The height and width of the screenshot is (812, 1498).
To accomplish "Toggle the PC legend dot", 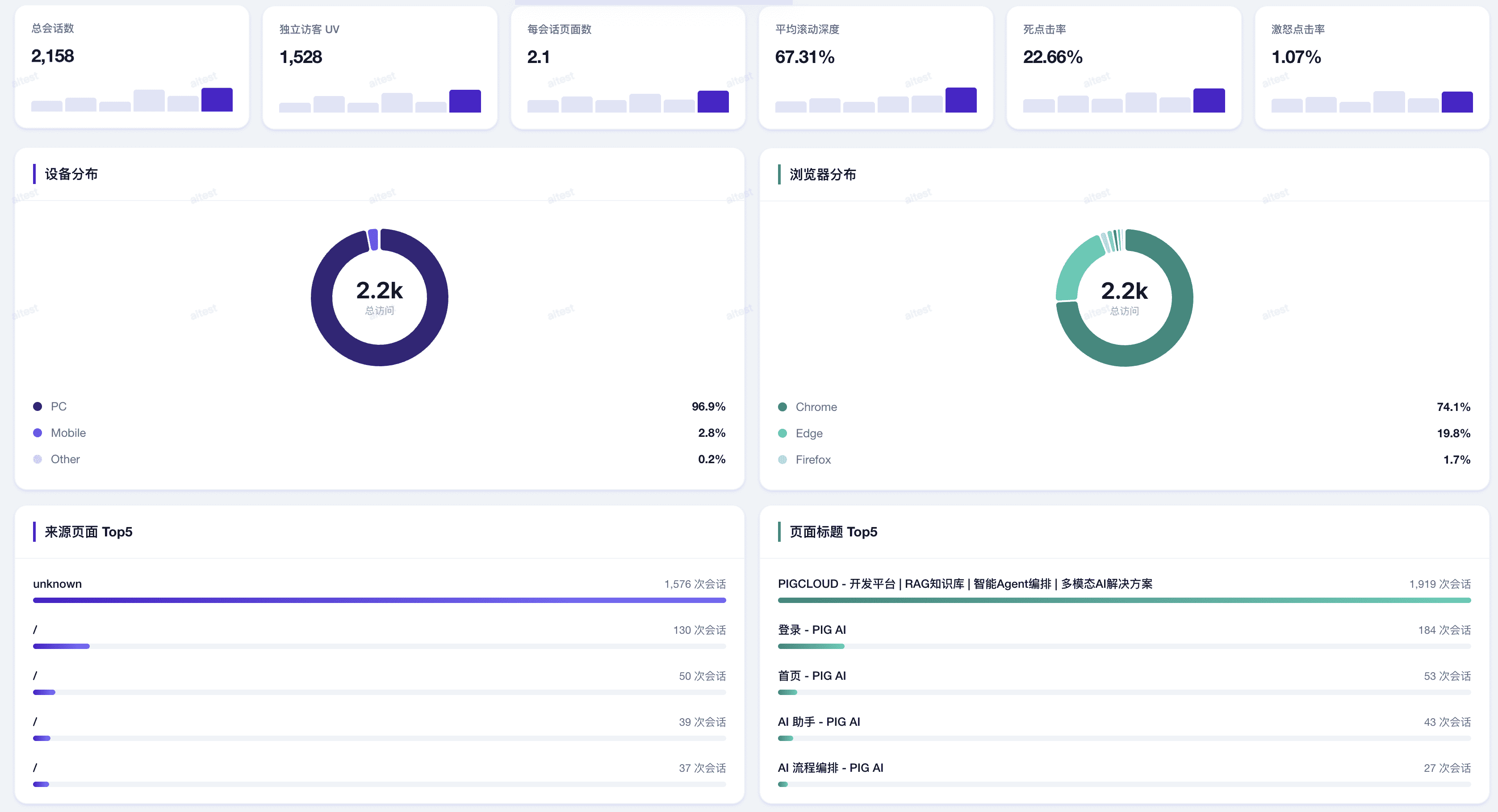I will 38,406.
